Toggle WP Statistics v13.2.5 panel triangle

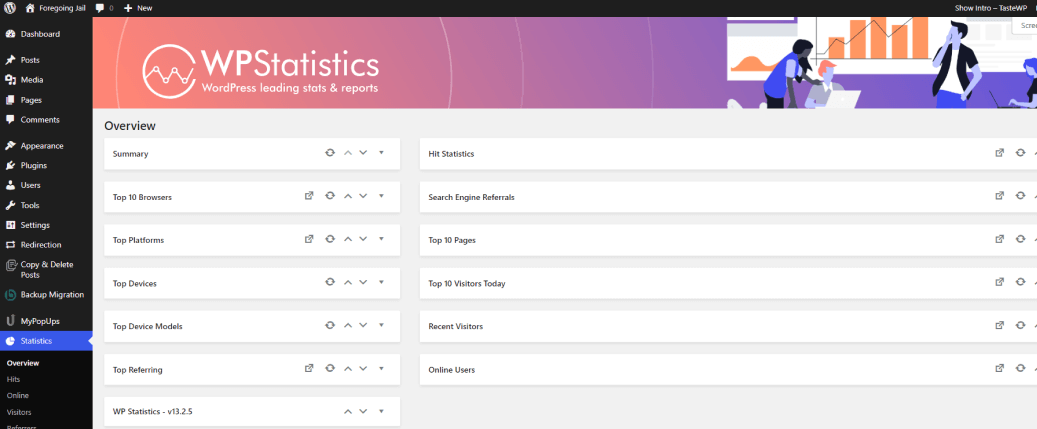pos(382,411)
